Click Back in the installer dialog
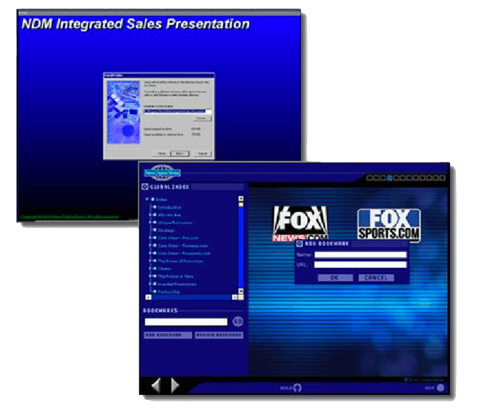This screenshot has height=412, width=481. pos(162,153)
